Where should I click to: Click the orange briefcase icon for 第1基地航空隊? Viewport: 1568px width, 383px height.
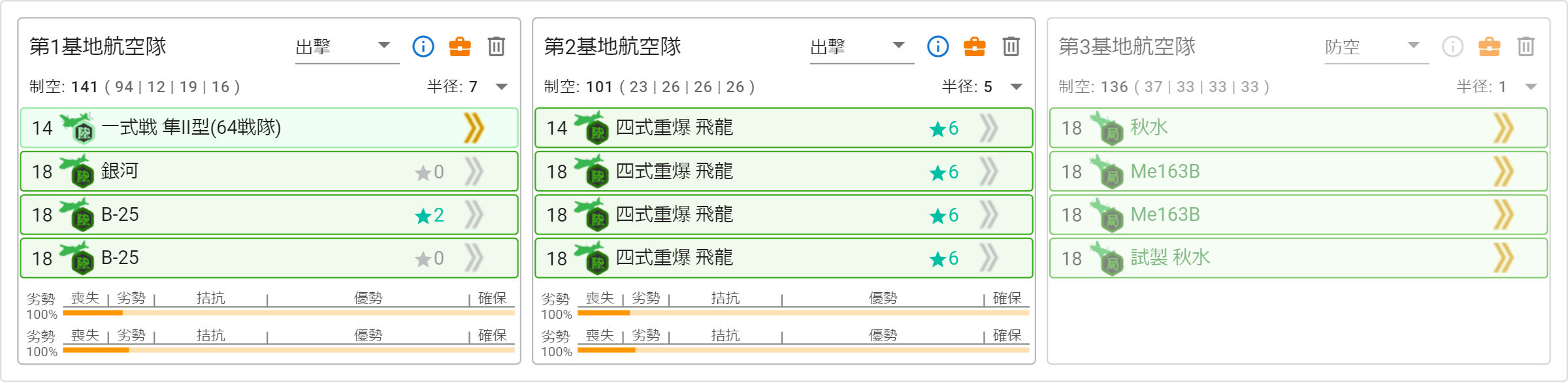coord(460,46)
